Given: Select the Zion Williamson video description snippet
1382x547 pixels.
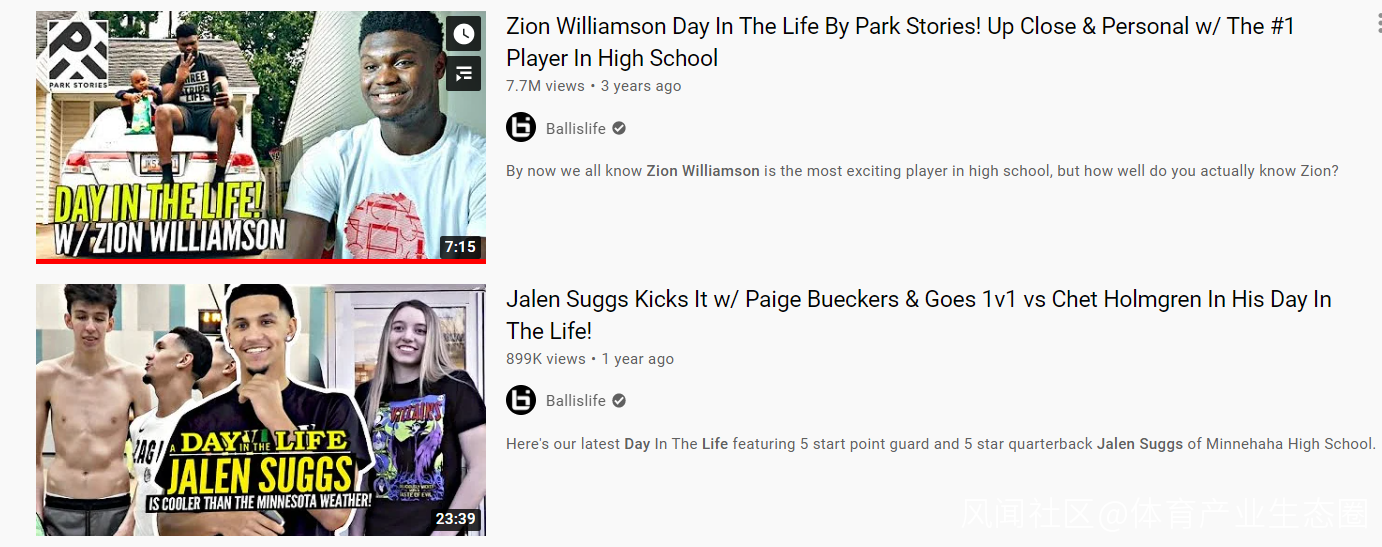Looking at the screenshot, I should 922,171.
